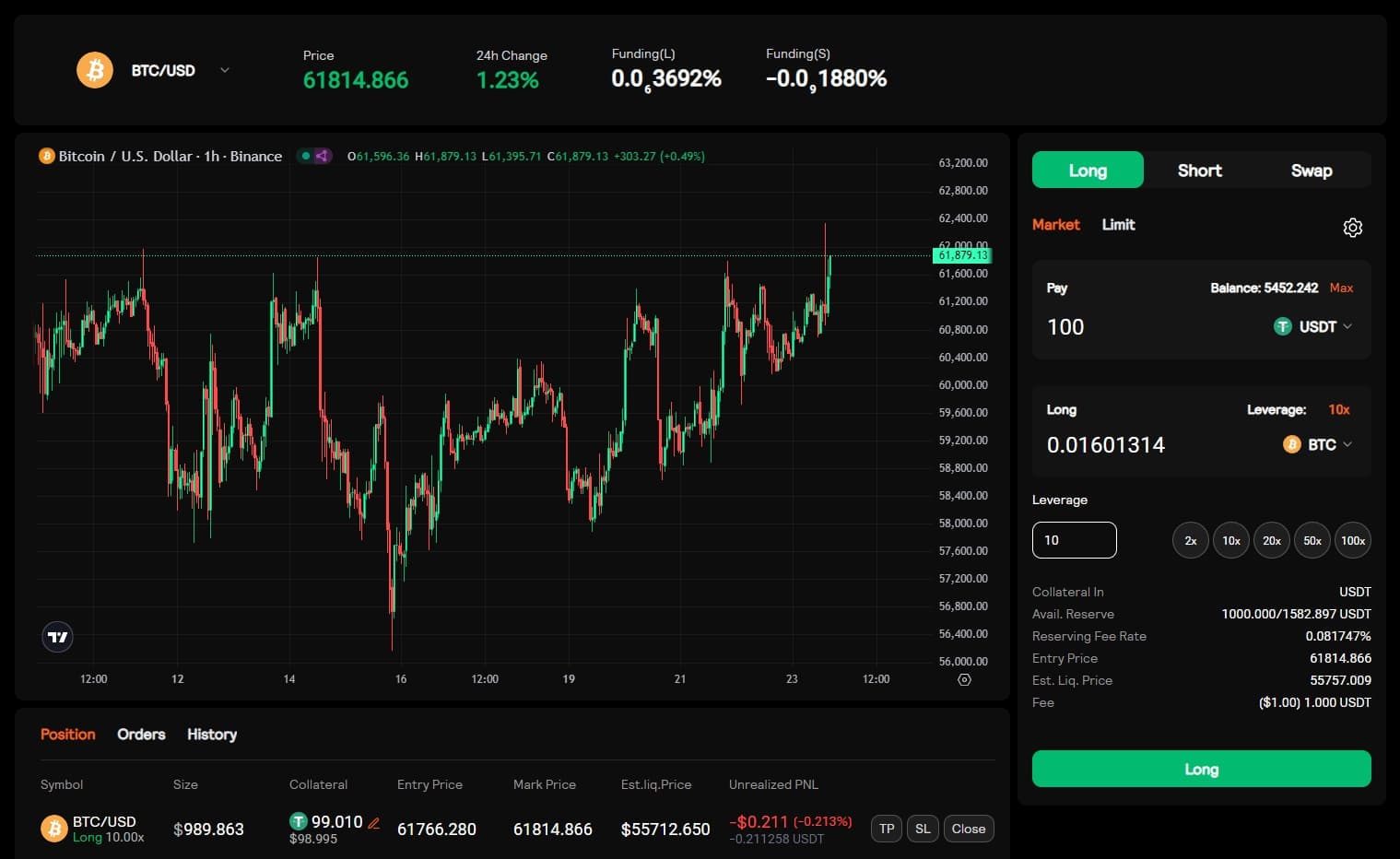Open chart settings icon below price axis
1400x859 pixels.
pos(964,680)
